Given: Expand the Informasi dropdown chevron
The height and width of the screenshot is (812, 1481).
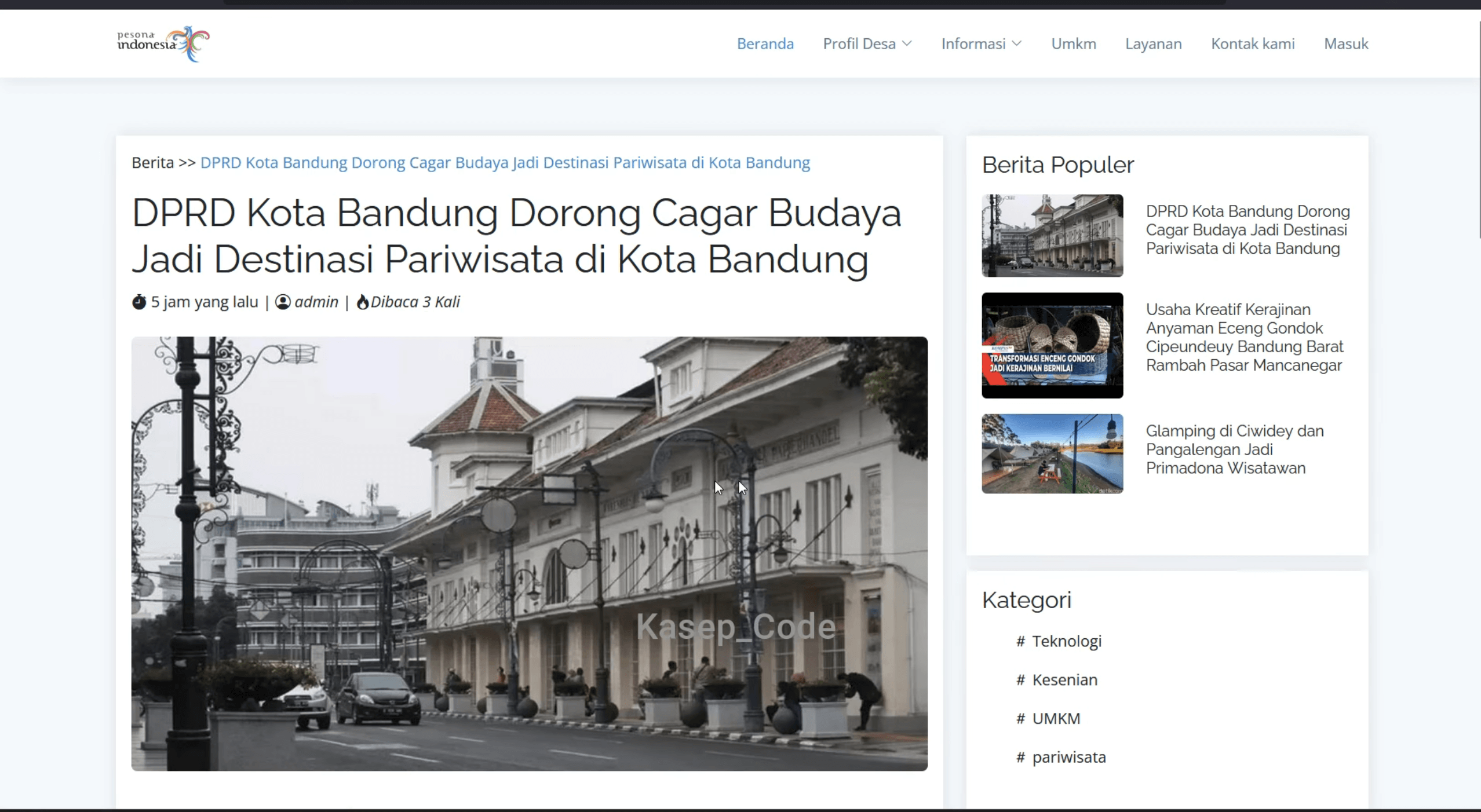Looking at the screenshot, I should point(1016,43).
